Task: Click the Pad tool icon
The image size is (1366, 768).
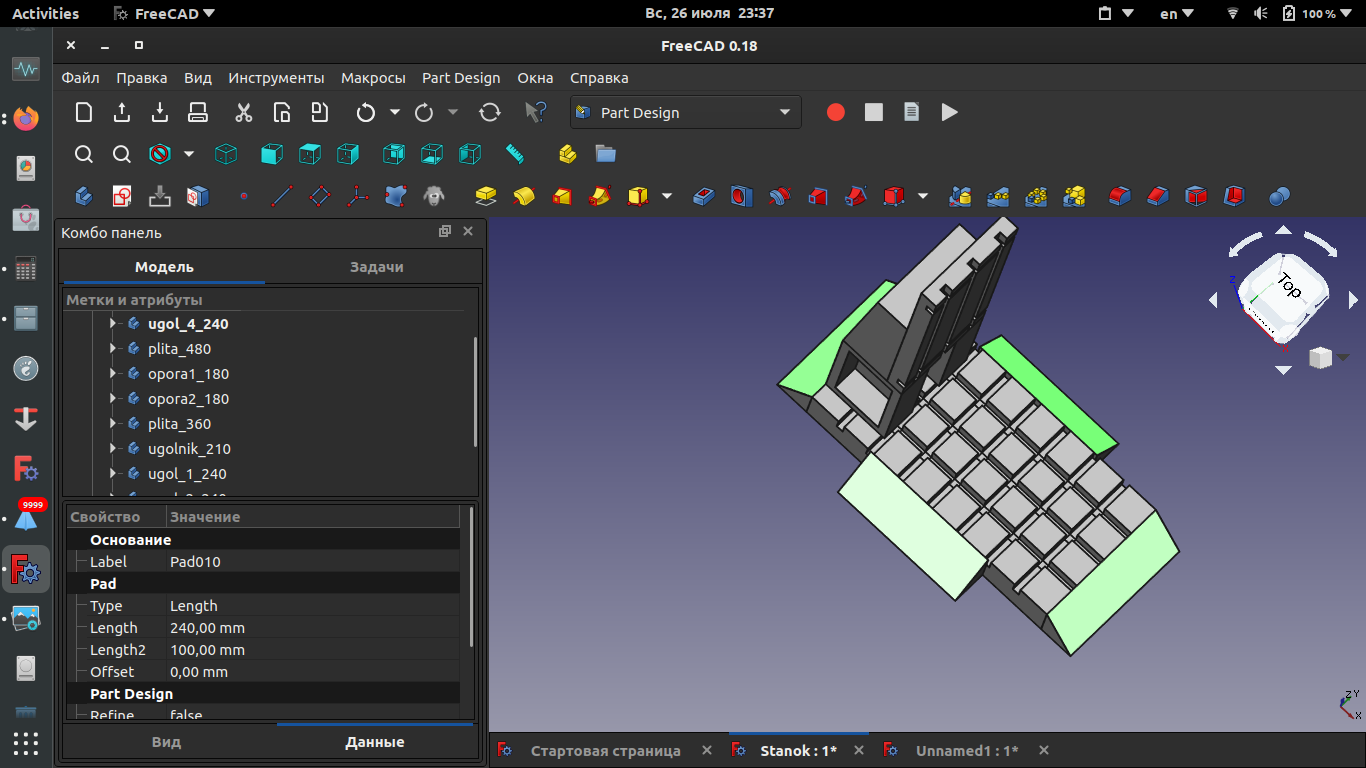Action: [x=486, y=196]
